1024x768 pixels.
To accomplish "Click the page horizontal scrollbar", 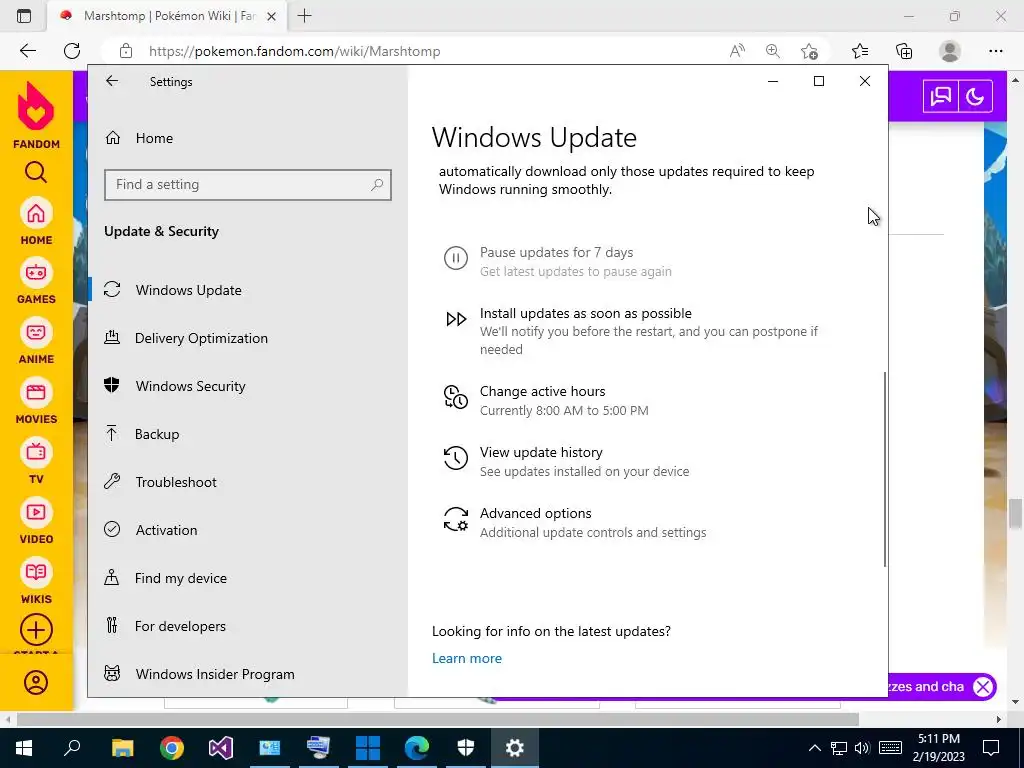I will [x=438, y=719].
